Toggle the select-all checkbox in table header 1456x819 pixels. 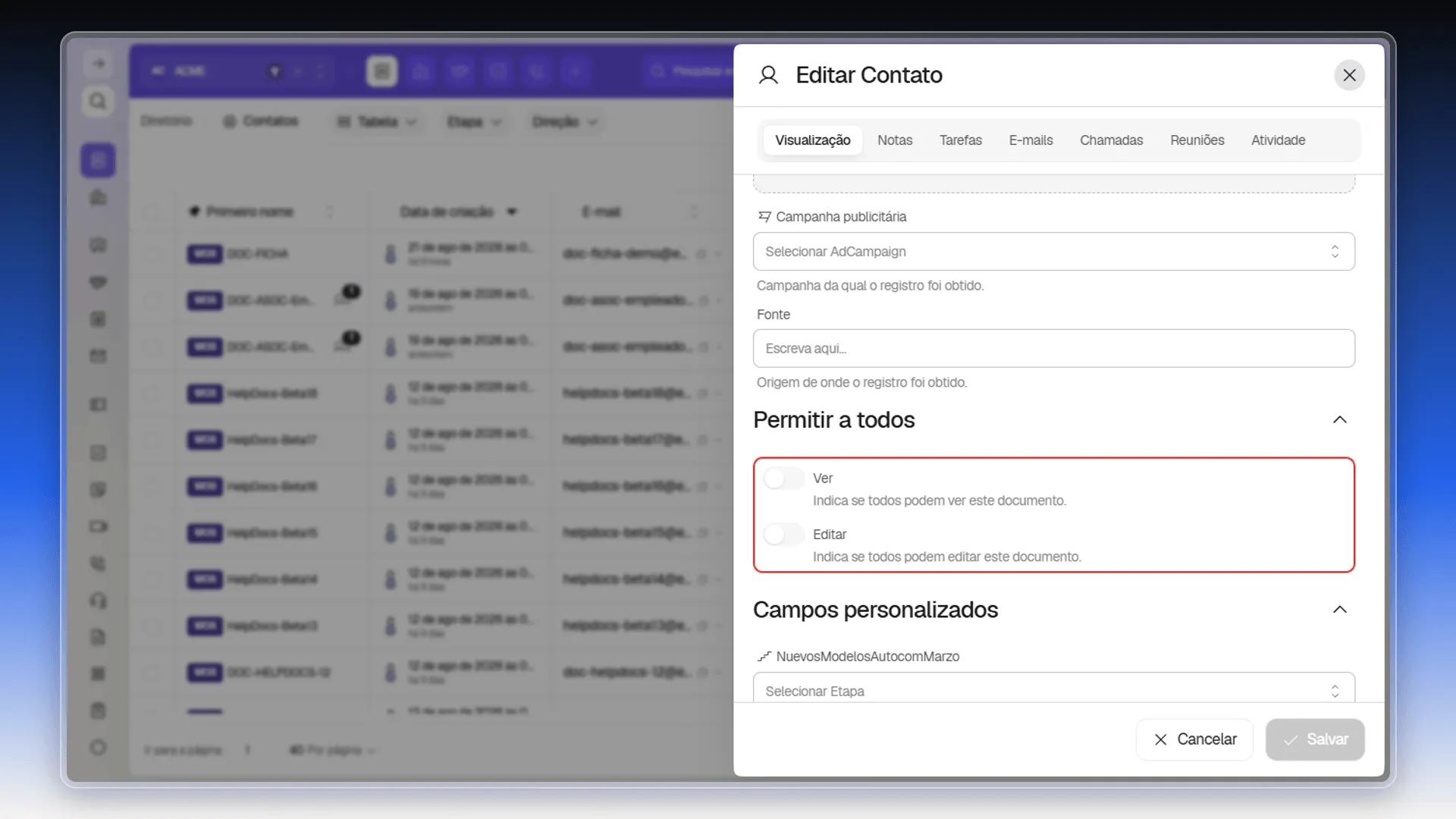[152, 212]
